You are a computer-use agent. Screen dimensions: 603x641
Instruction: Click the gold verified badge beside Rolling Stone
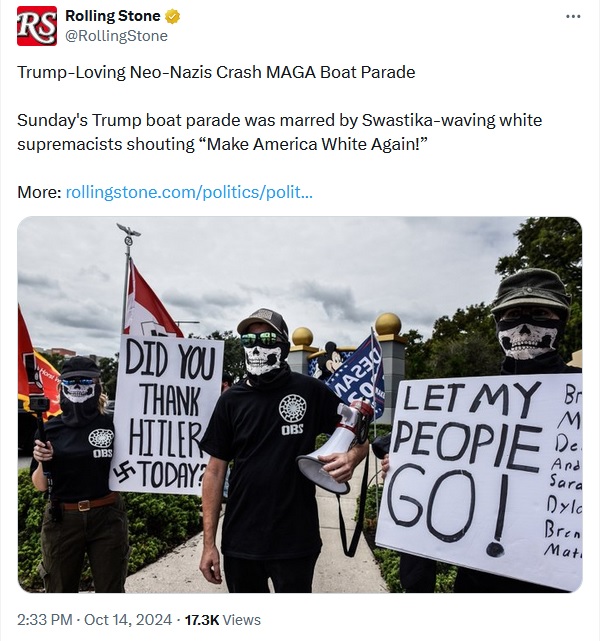pos(172,17)
